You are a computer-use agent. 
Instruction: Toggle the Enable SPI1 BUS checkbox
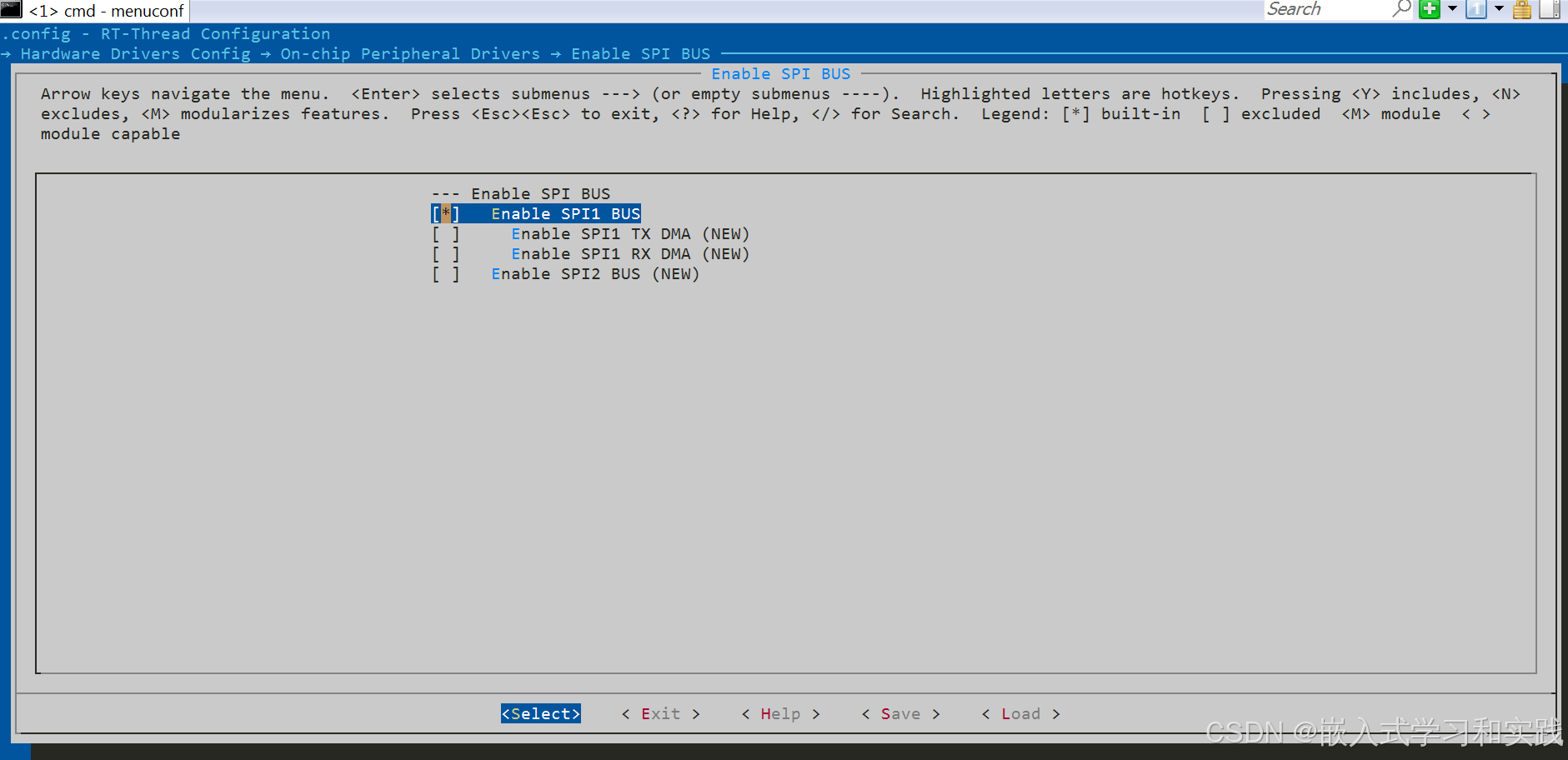445,214
